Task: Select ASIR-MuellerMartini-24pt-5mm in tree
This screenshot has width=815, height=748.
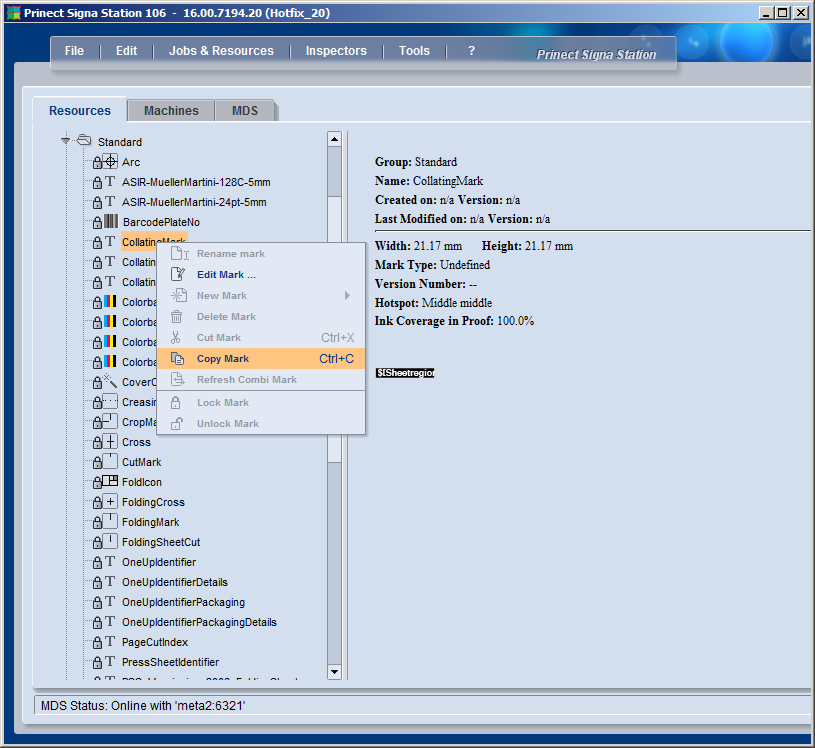Action: point(194,202)
